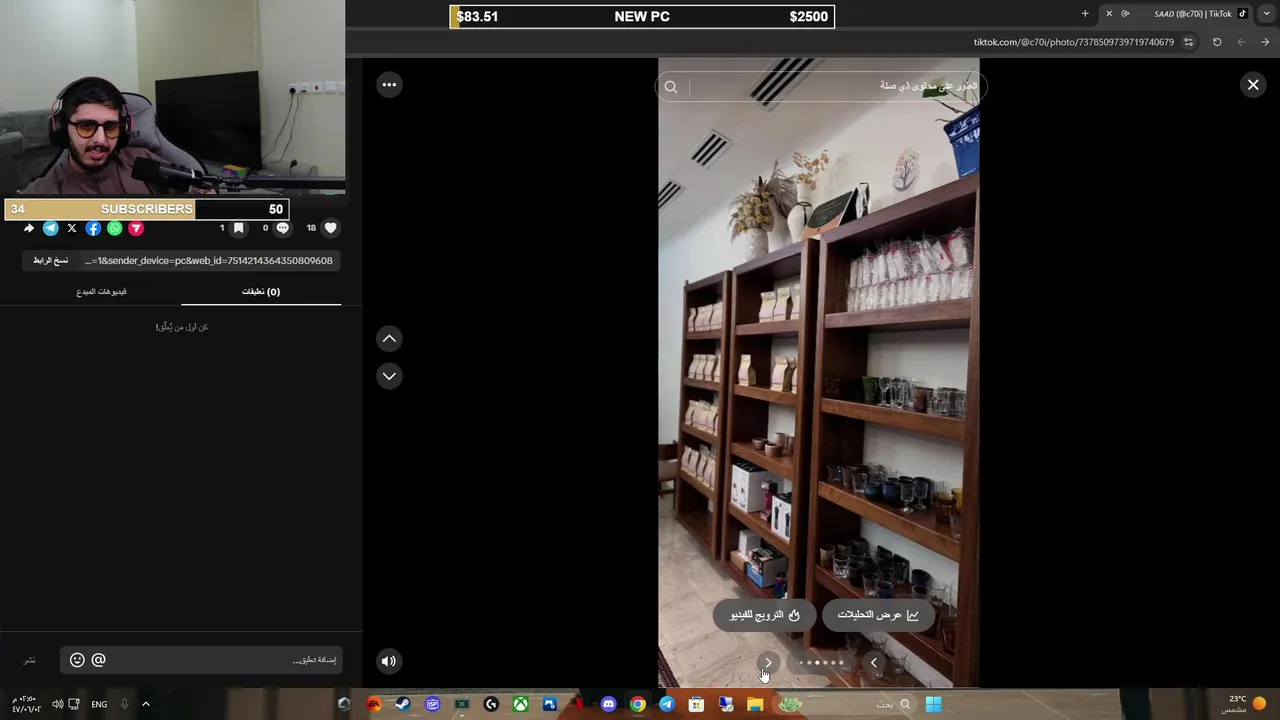
Task: Click the browser forward arrow
Action: point(1265,42)
